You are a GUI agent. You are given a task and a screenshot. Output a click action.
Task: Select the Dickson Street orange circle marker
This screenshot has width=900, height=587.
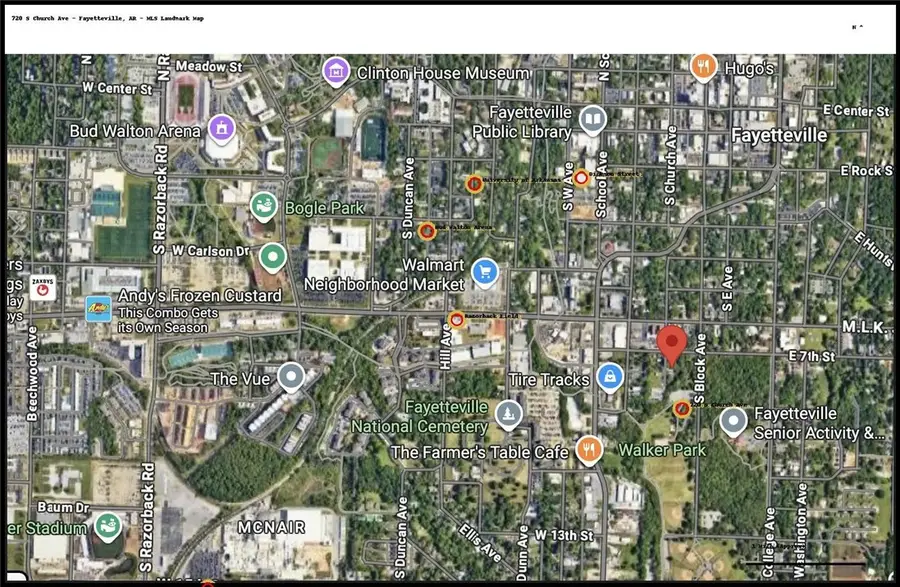tap(581, 178)
